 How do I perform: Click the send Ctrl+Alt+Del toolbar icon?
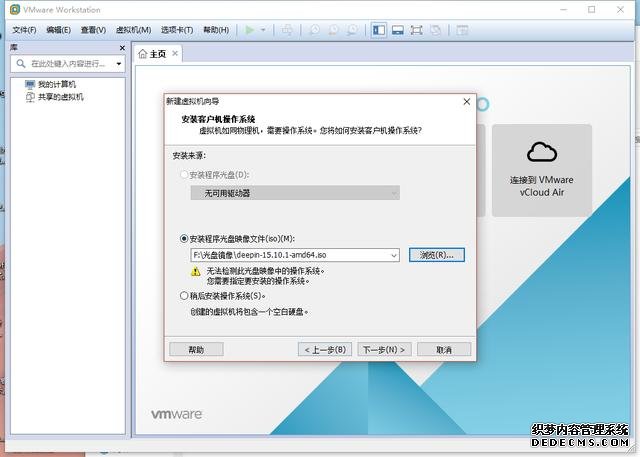pos(287,30)
